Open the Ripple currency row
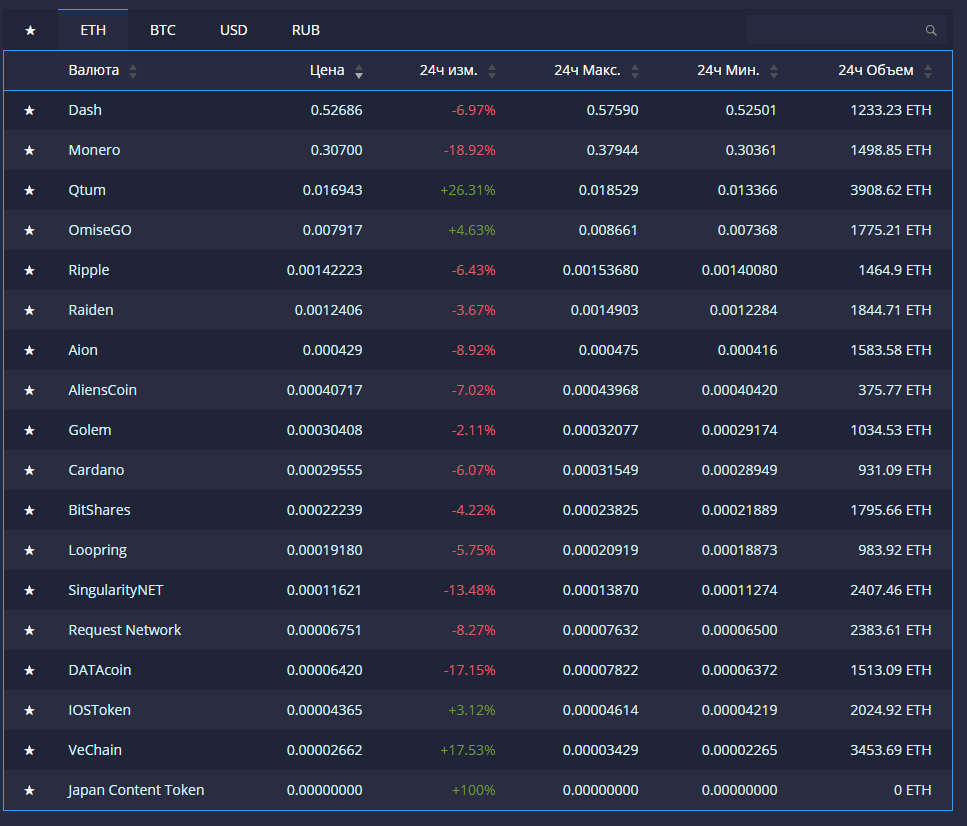The image size is (967, 826). [x=478, y=270]
